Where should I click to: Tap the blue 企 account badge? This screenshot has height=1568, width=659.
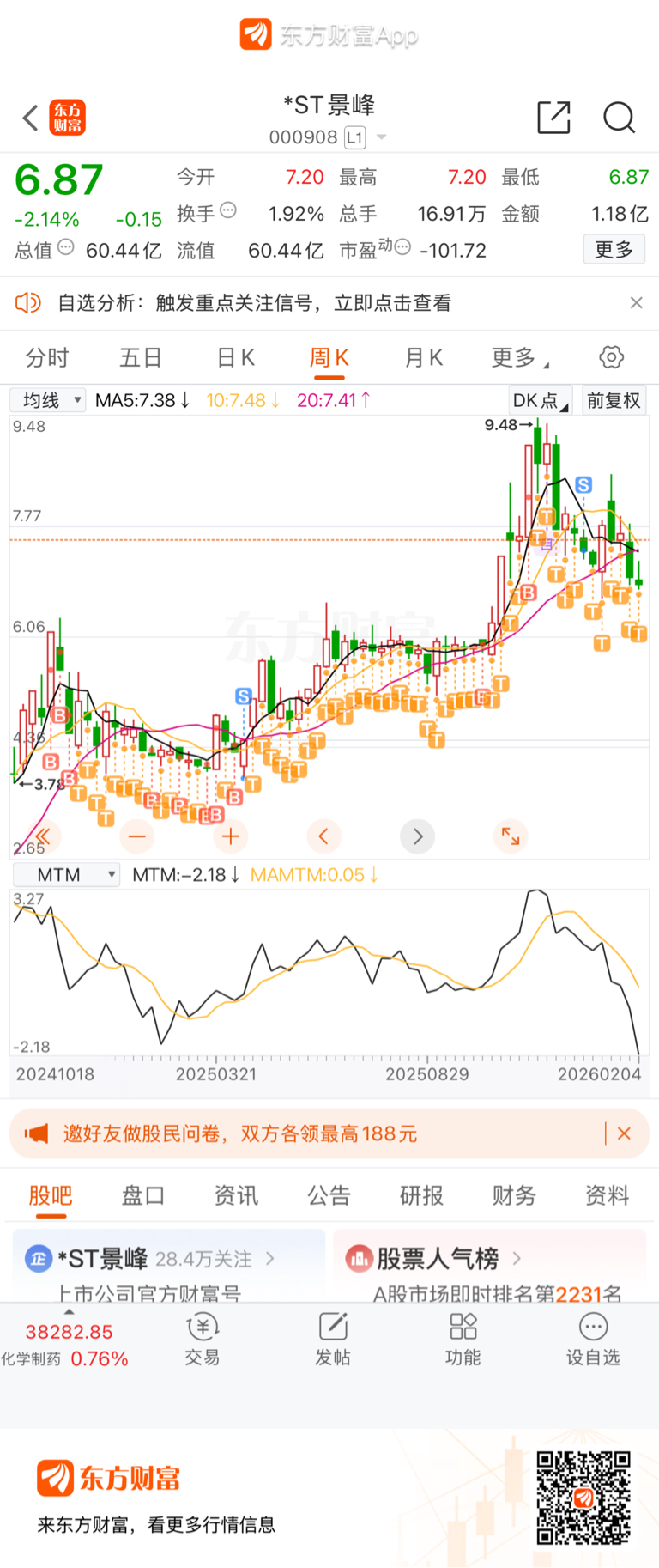click(x=38, y=1259)
